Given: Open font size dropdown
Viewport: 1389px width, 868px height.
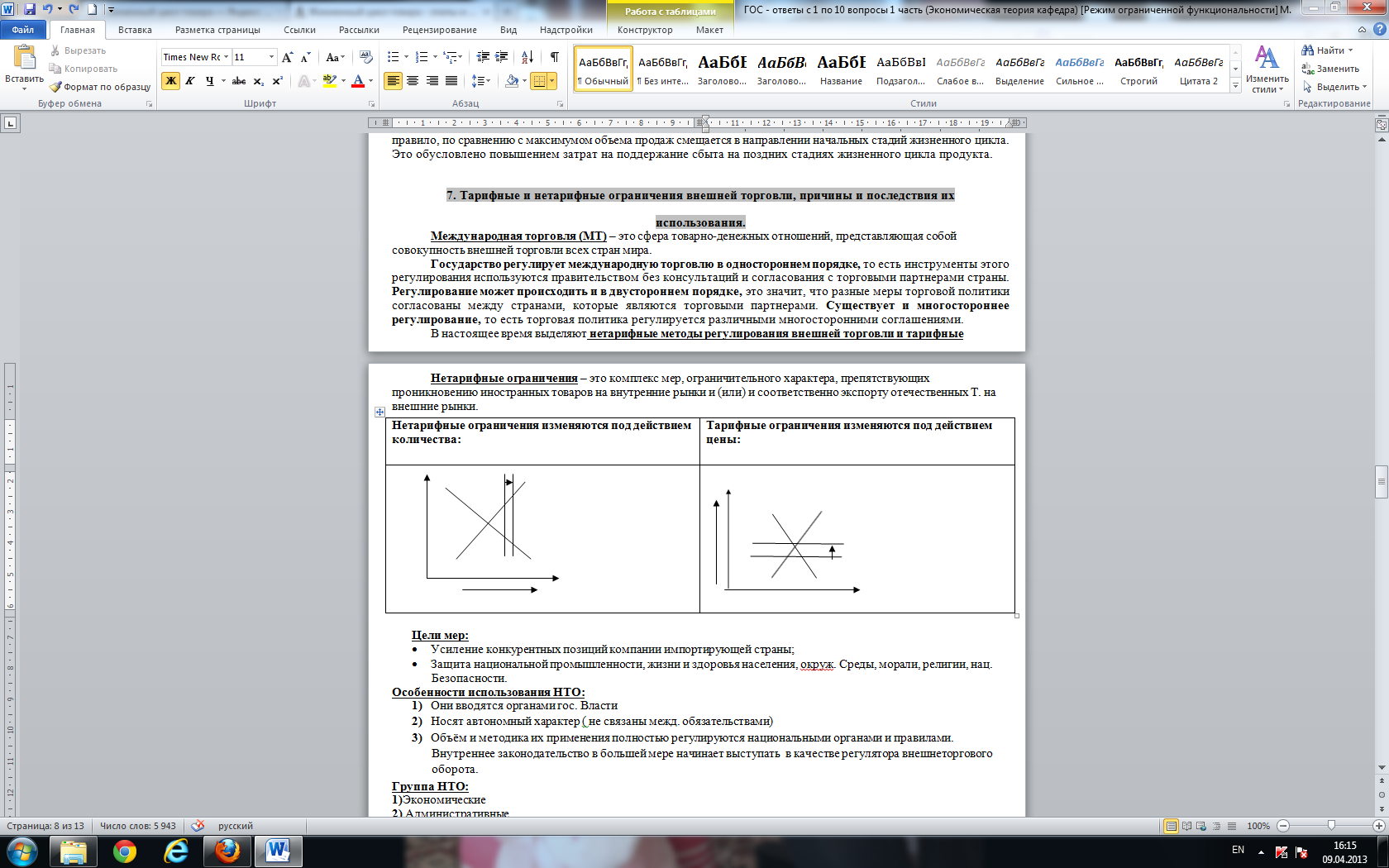Looking at the screenshot, I should (271, 57).
